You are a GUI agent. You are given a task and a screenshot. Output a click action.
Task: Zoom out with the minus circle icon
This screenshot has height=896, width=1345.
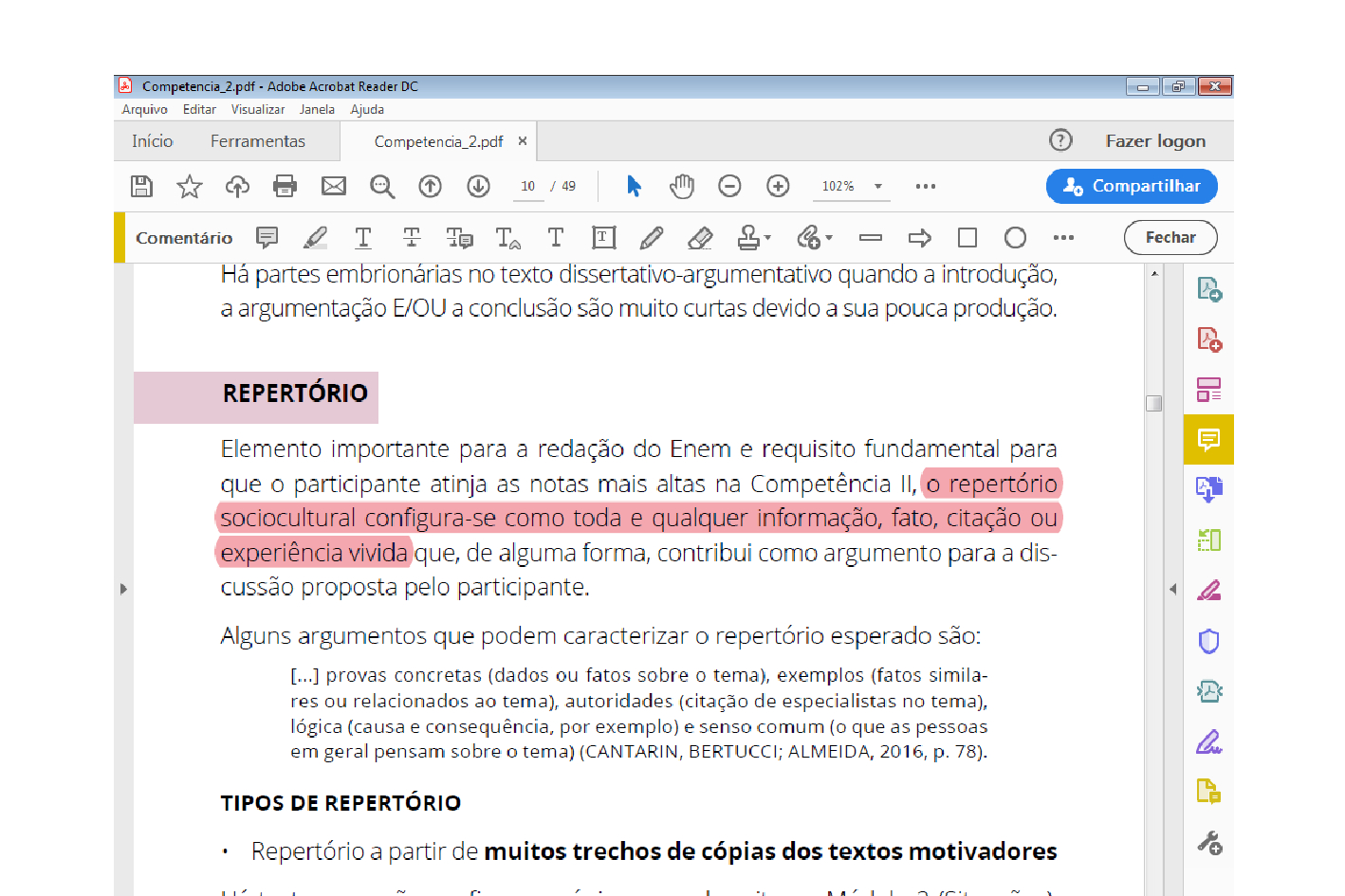(729, 186)
